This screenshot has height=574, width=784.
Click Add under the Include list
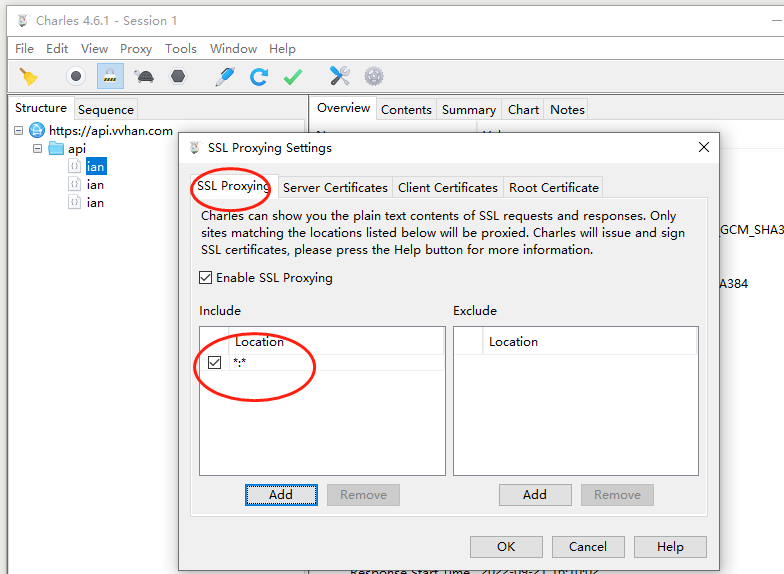click(281, 494)
